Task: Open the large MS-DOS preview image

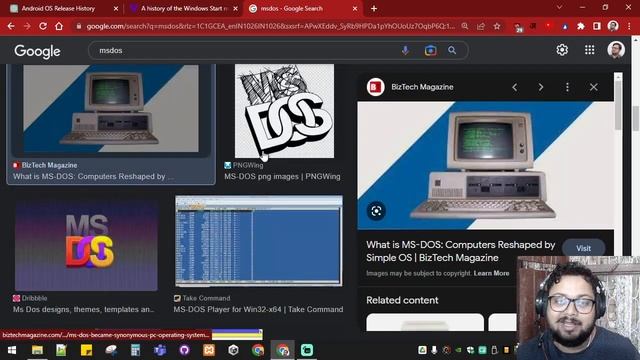Action: coord(486,165)
